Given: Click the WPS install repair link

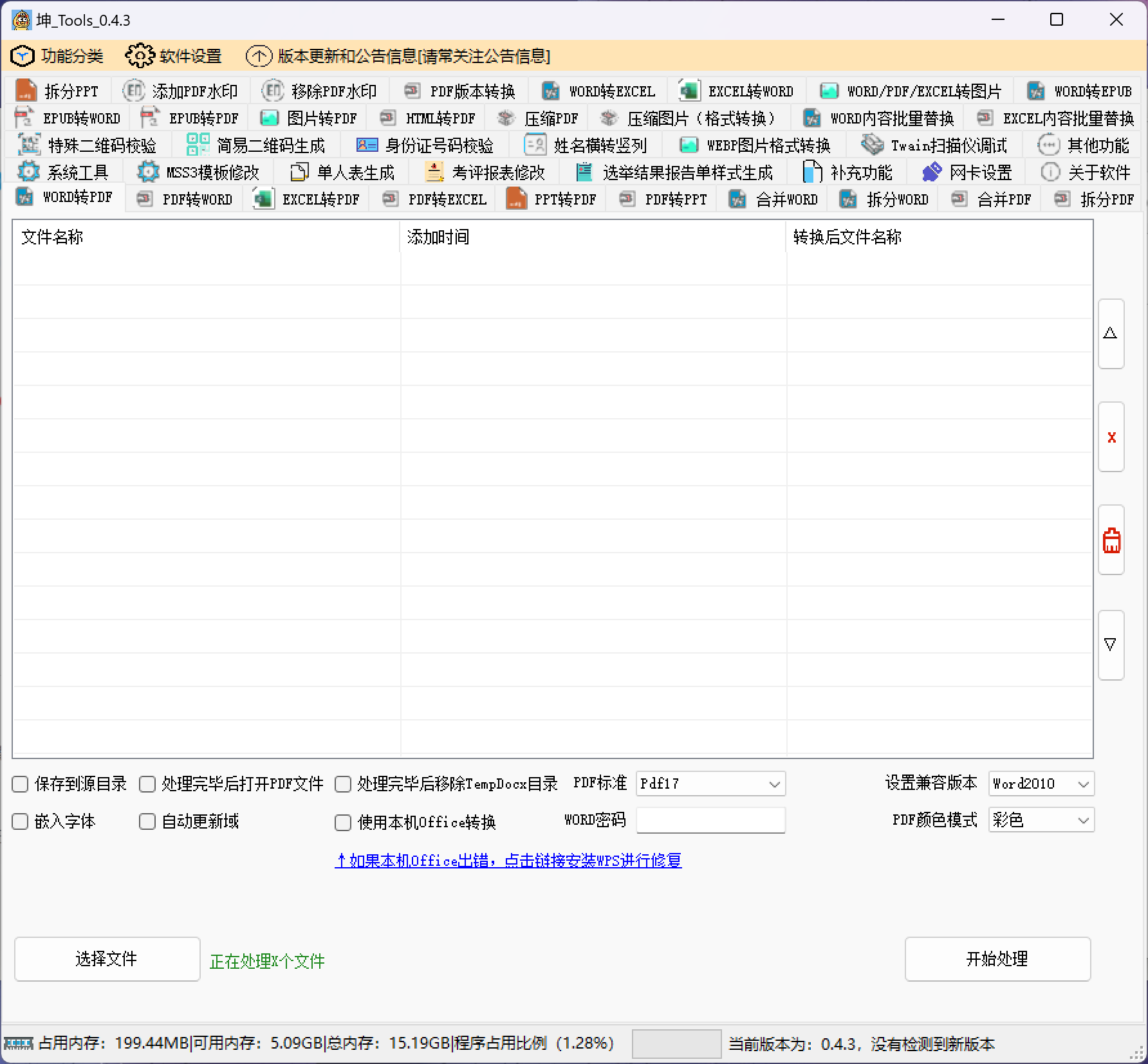Looking at the screenshot, I should pos(508,861).
